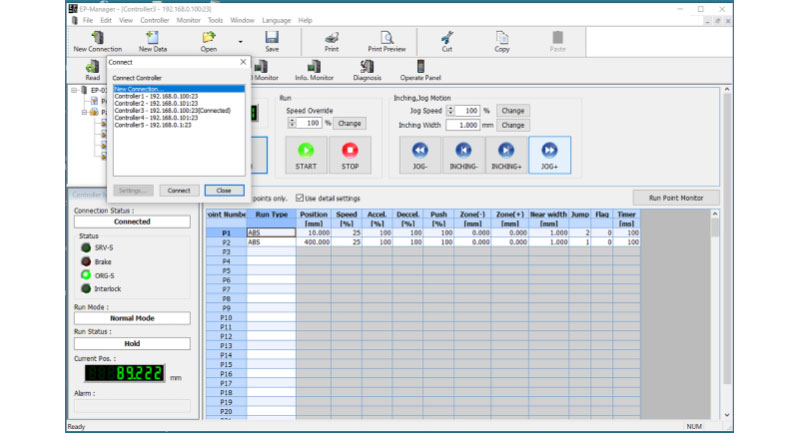This screenshot has width=800, height=433.
Task: Open the Tools menu
Action: tap(215, 20)
